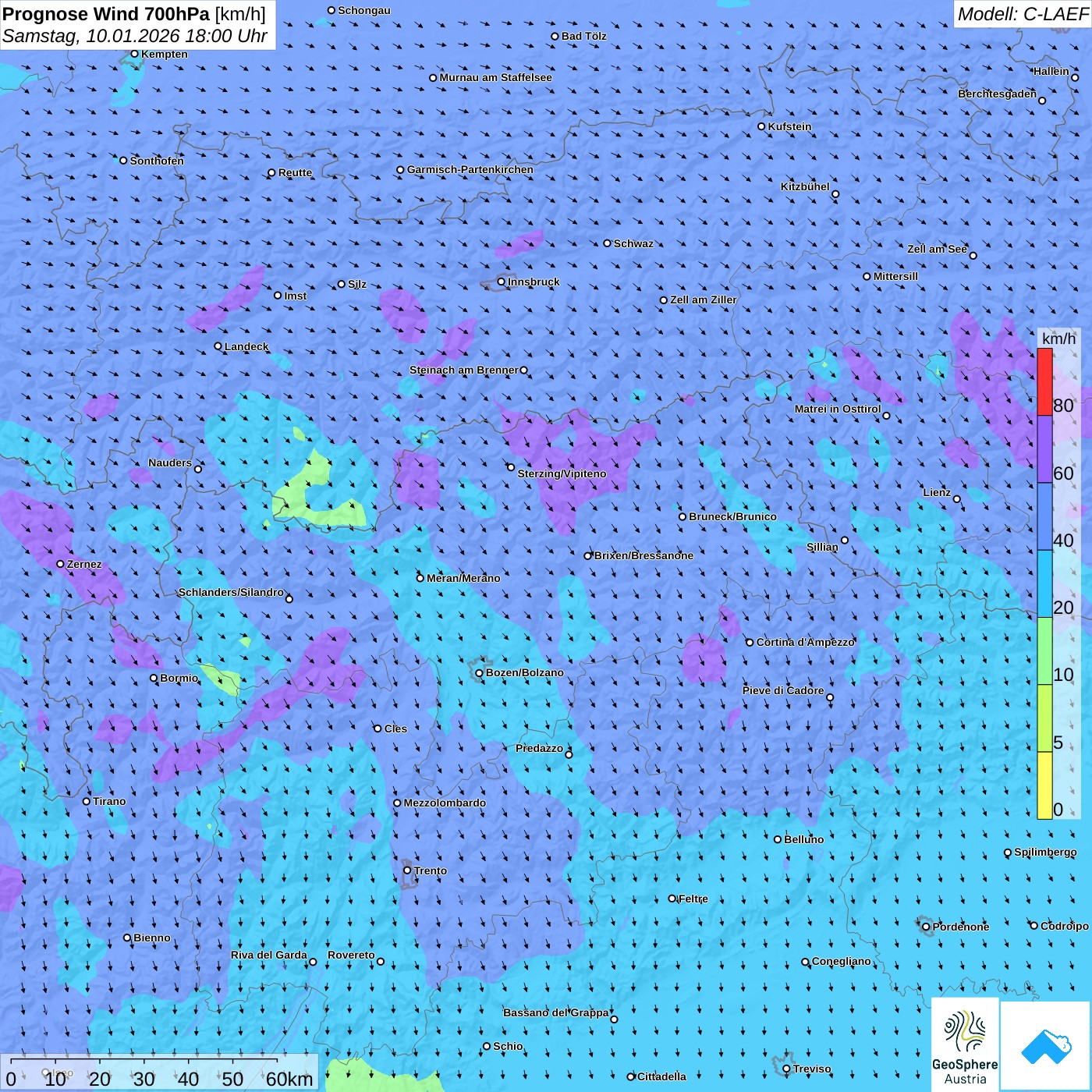1092x1092 pixels.
Task: Click the Zell am Ziller label
Action: click(x=704, y=300)
